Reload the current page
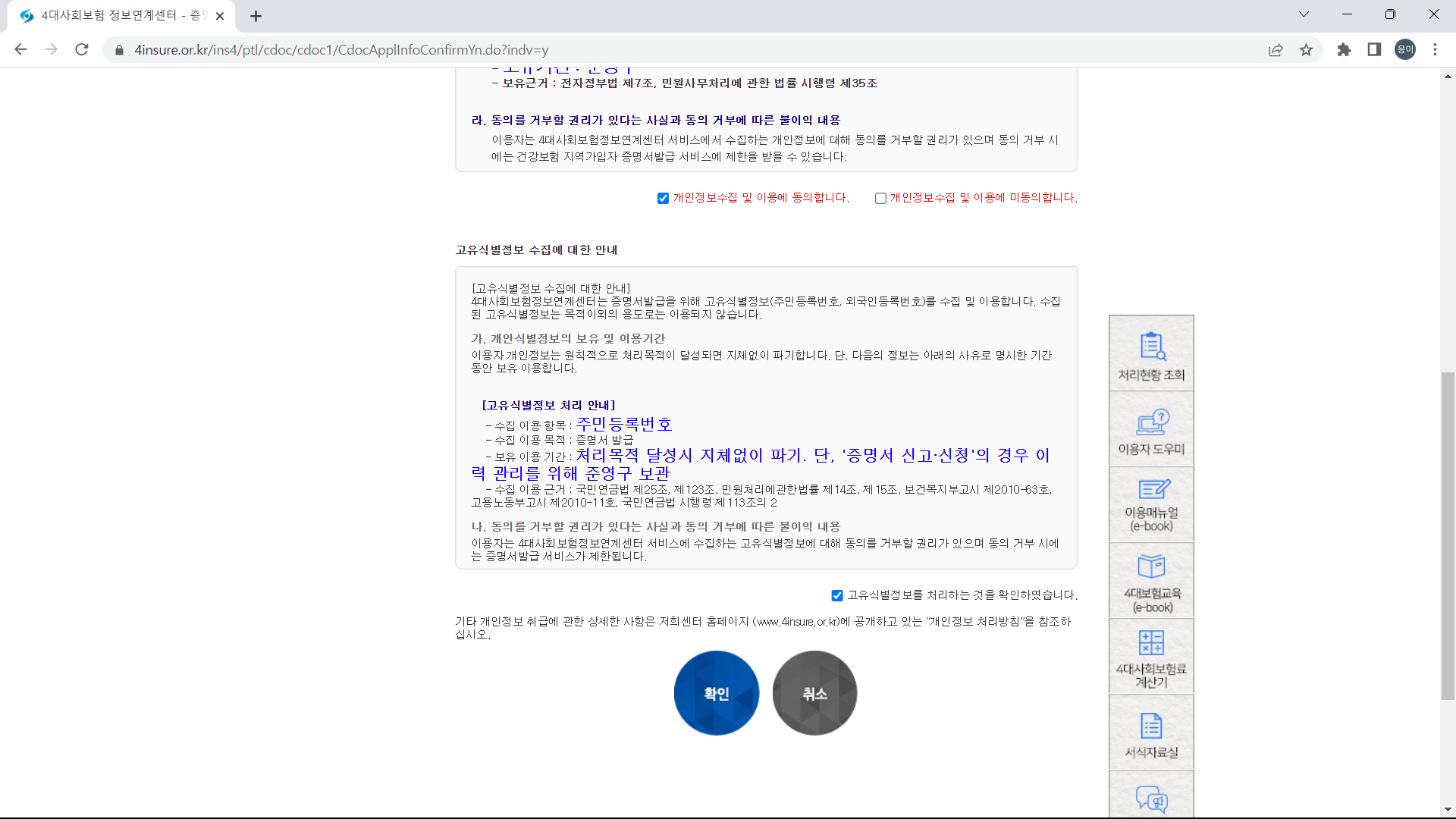Screen dimensions: 1456x819 [x=82, y=49]
